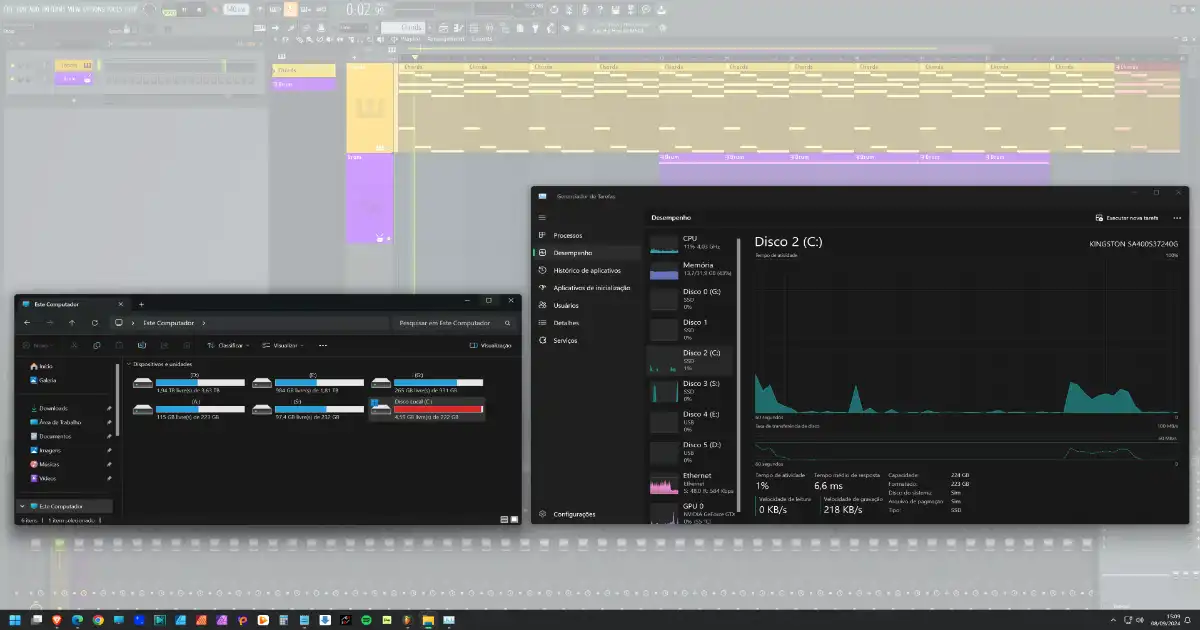Select Downloads in Explorer navigation pane
The image size is (1200, 630).
[x=53, y=408]
